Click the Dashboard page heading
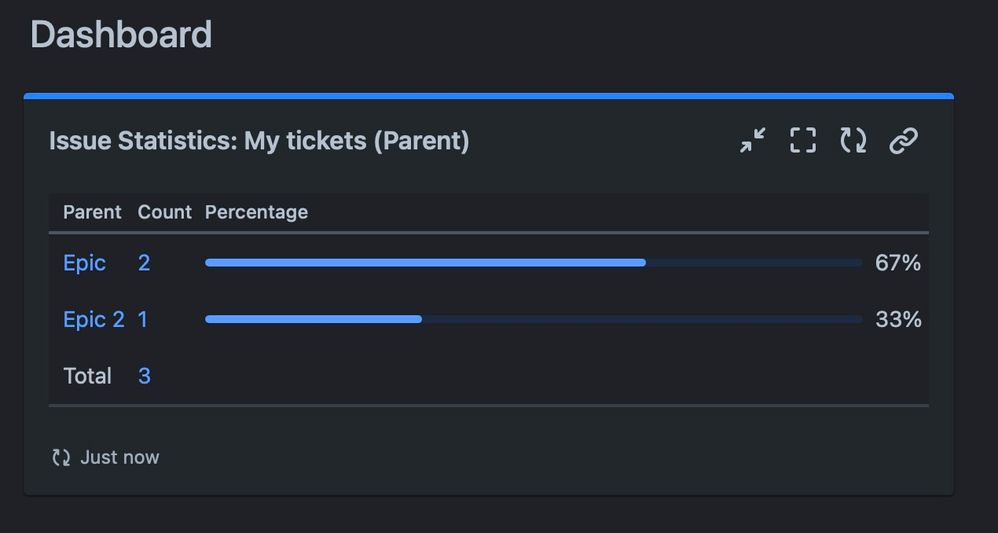998x533 pixels. [x=121, y=35]
